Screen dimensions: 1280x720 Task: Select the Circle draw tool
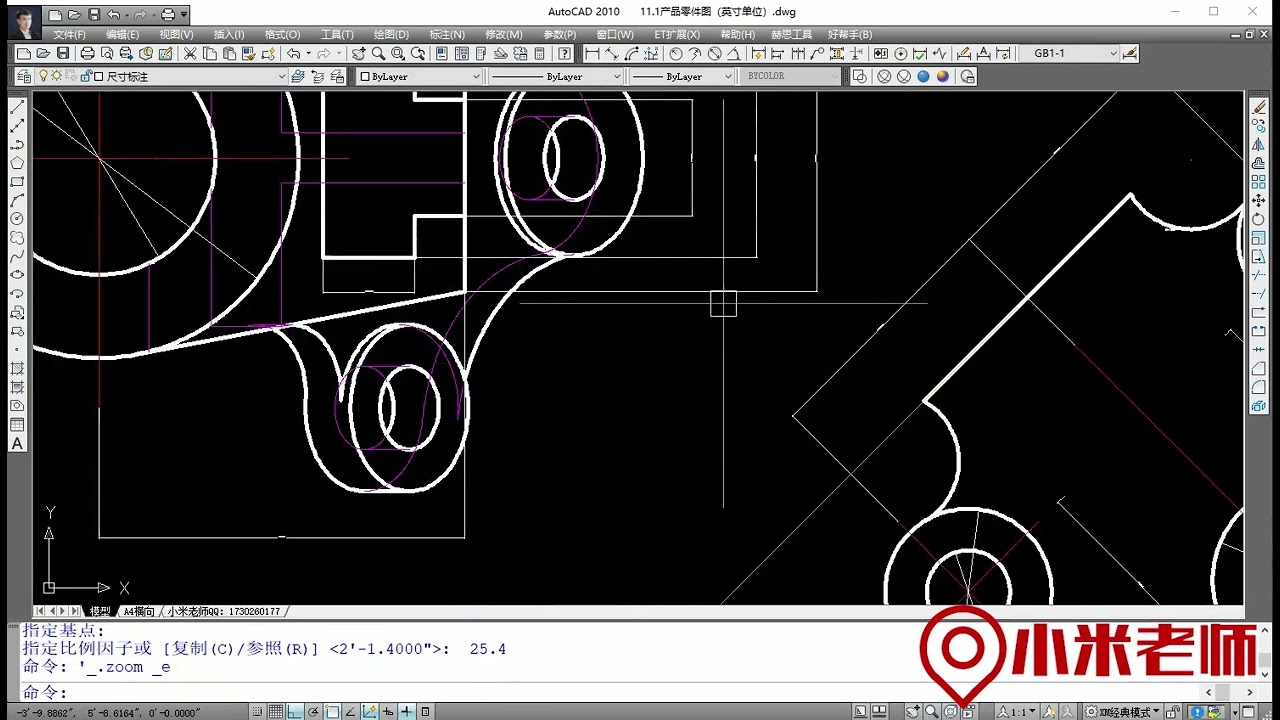17,219
